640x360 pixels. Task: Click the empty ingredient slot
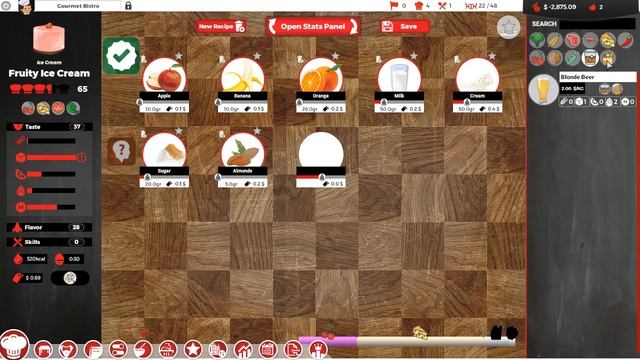pyautogui.click(x=321, y=151)
